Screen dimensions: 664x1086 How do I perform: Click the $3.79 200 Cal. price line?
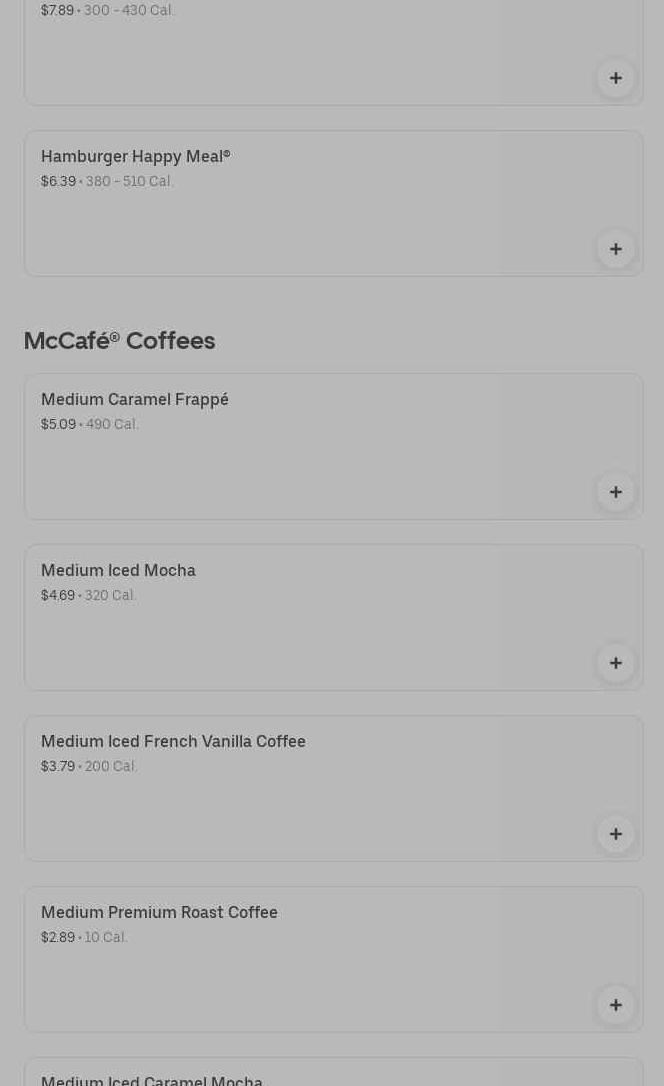click(x=89, y=767)
